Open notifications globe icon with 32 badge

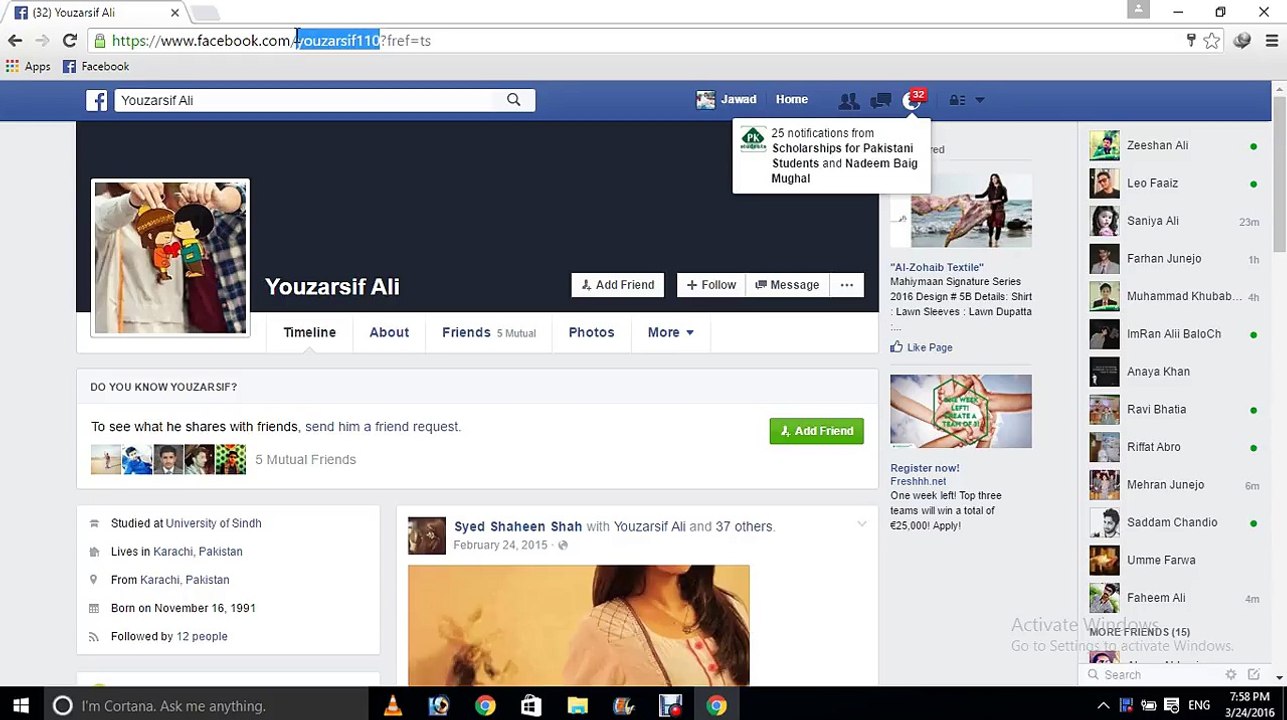tap(912, 100)
